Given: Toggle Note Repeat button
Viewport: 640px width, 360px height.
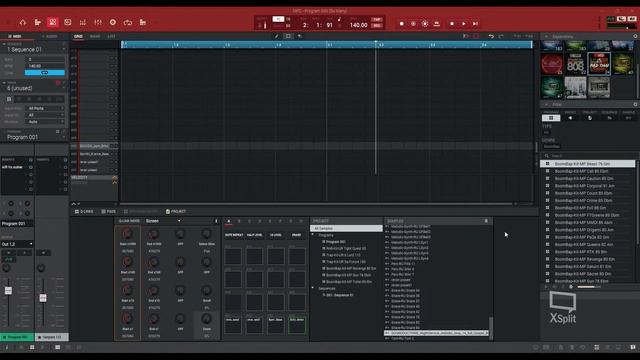Looking at the screenshot, I should click(234, 235).
